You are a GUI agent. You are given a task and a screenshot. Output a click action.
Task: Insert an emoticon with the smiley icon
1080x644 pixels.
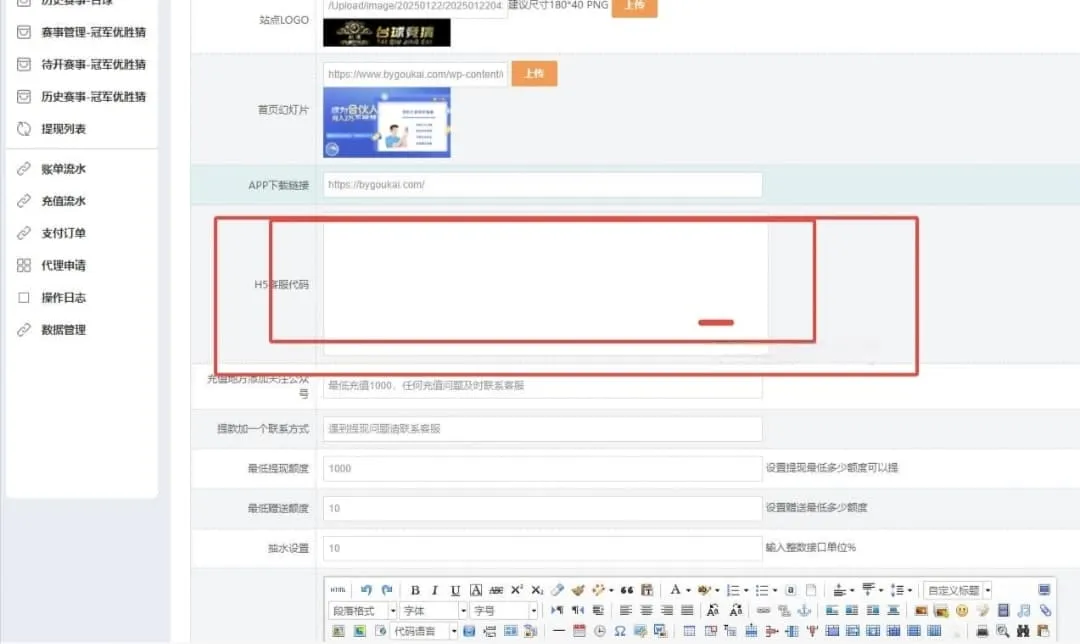point(962,610)
